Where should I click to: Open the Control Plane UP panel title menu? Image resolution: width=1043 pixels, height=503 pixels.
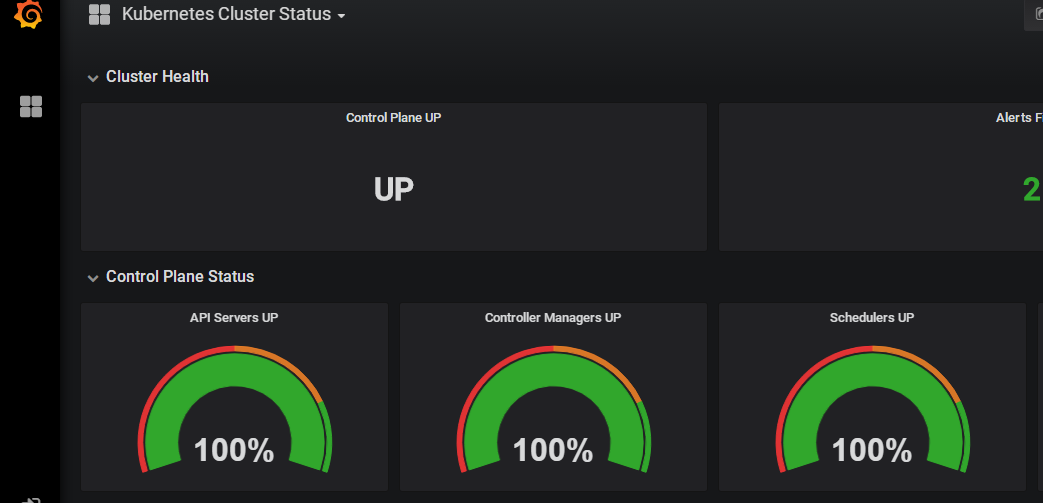[x=393, y=118]
